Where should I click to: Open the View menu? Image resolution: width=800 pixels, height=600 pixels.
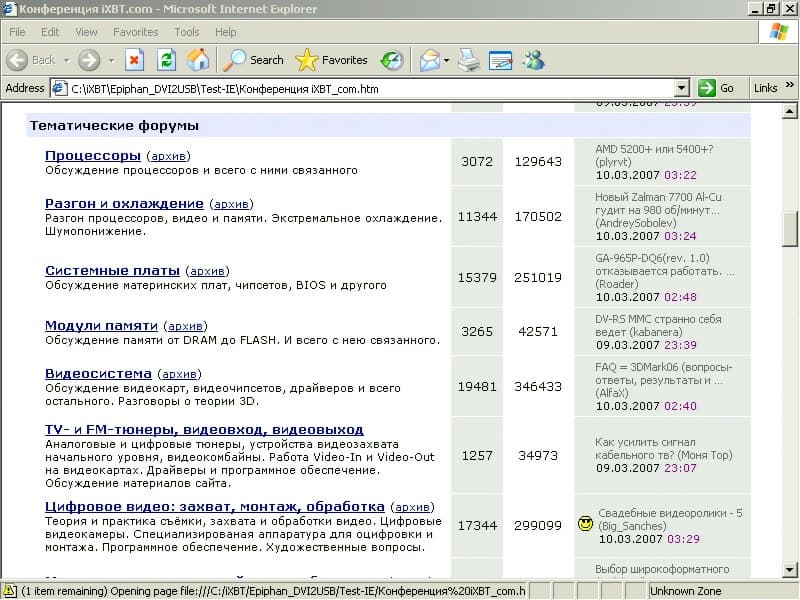coord(86,32)
